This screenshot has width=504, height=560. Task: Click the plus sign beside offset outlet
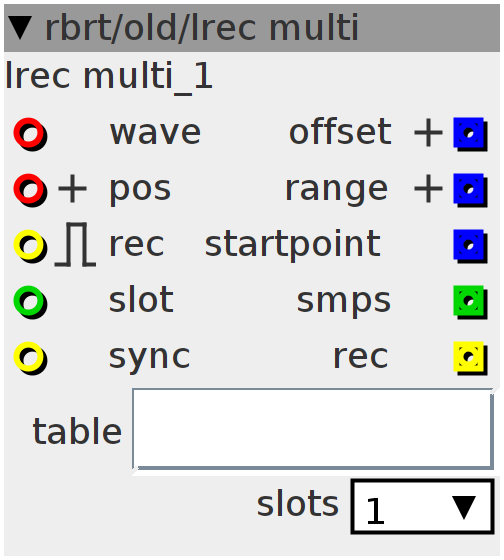coord(428,133)
